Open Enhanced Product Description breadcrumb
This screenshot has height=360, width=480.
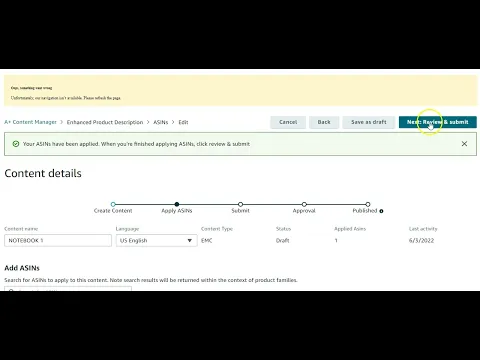(105, 122)
